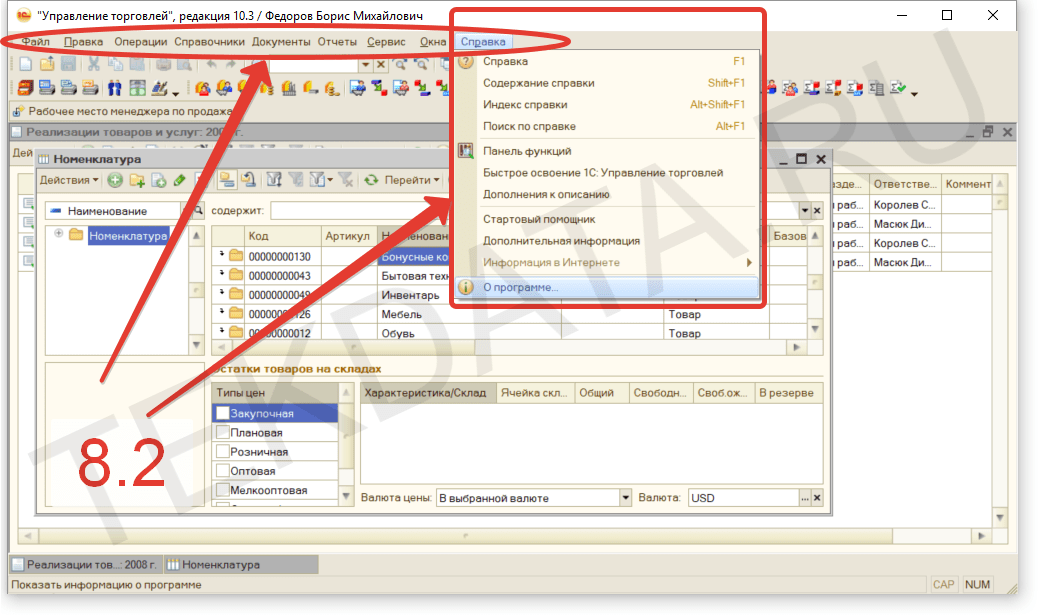This screenshot has height=615, width=1039.
Task: Expand folder row 00000000130
Action: point(222,254)
